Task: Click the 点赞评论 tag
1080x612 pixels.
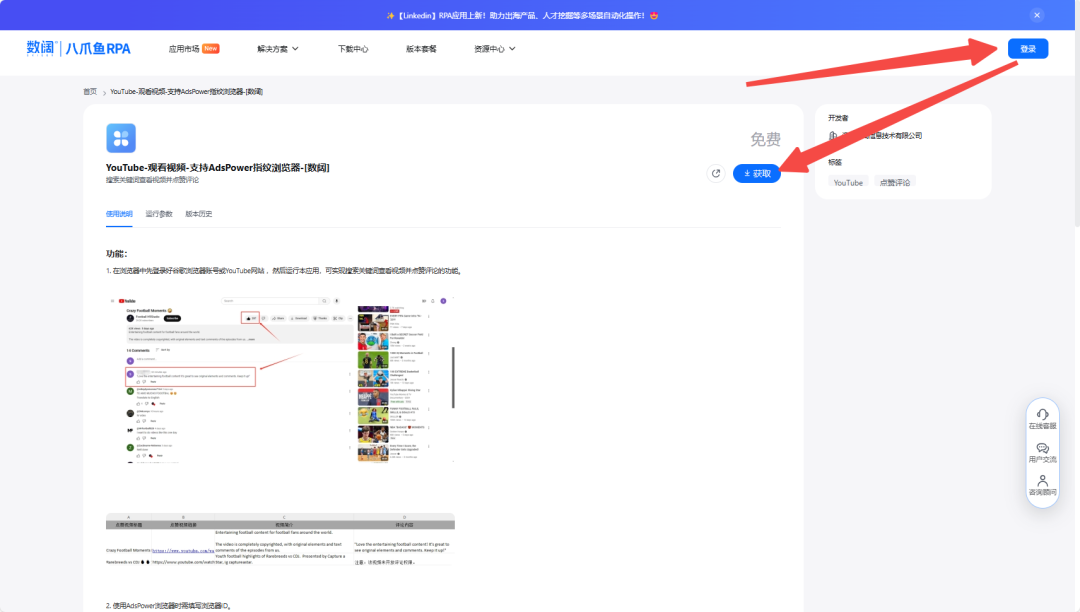Action: coord(895,182)
